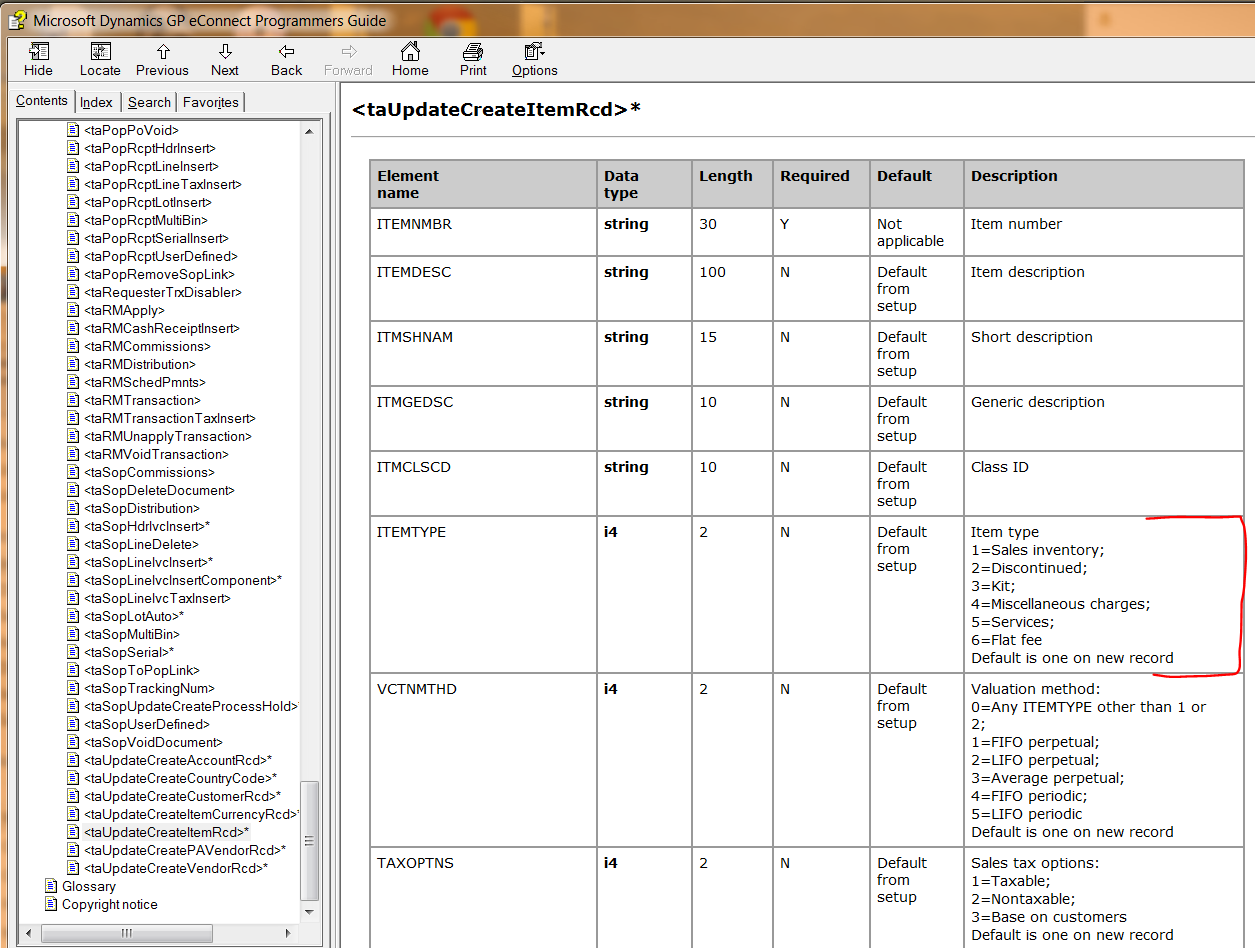Open the Options dropdown menu
The height and width of the screenshot is (948, 1255).
pyautogui.click(x=535, y=60)
